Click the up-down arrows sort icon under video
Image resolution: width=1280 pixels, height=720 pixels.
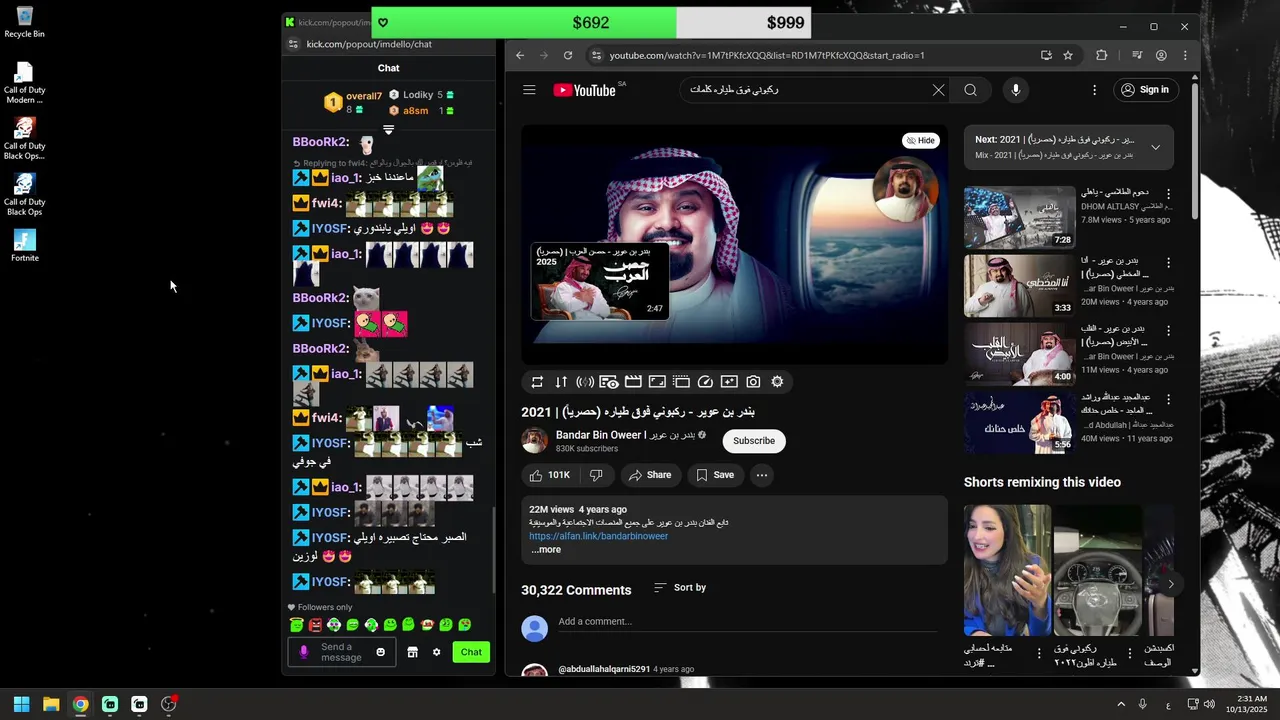(561, 382)
